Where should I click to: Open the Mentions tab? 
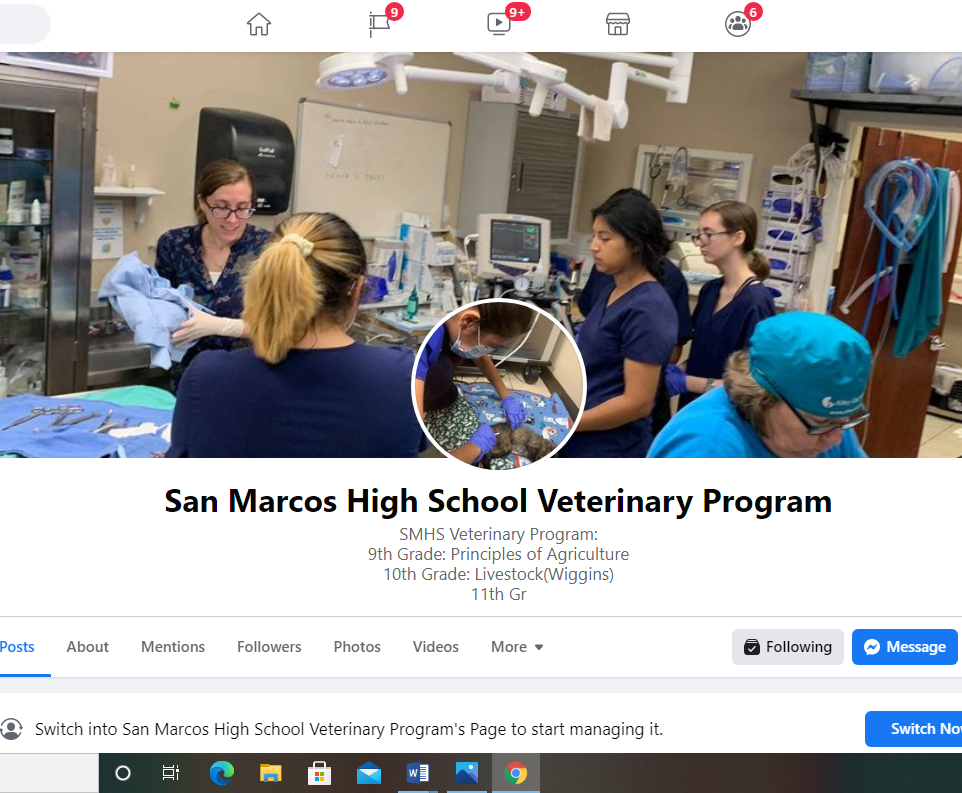(x=173, y=647)
